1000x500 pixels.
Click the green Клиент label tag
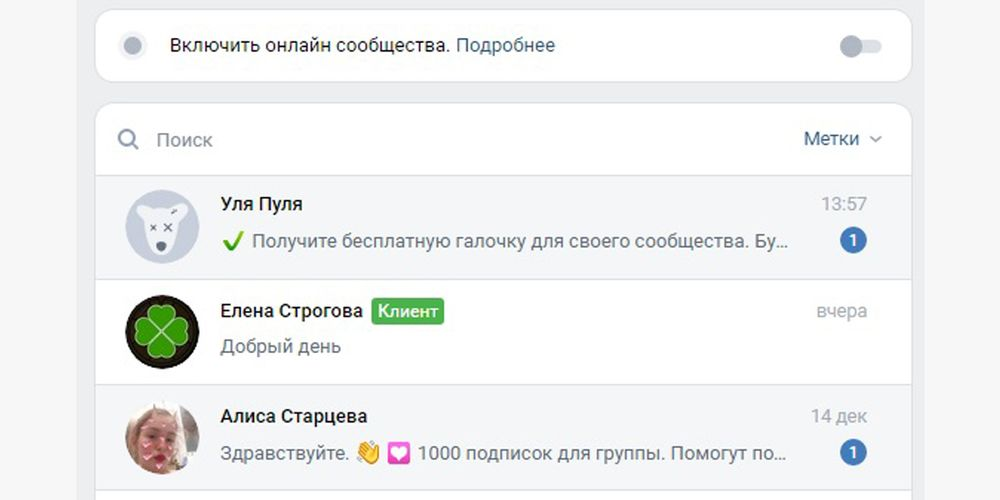click(408, 311)
